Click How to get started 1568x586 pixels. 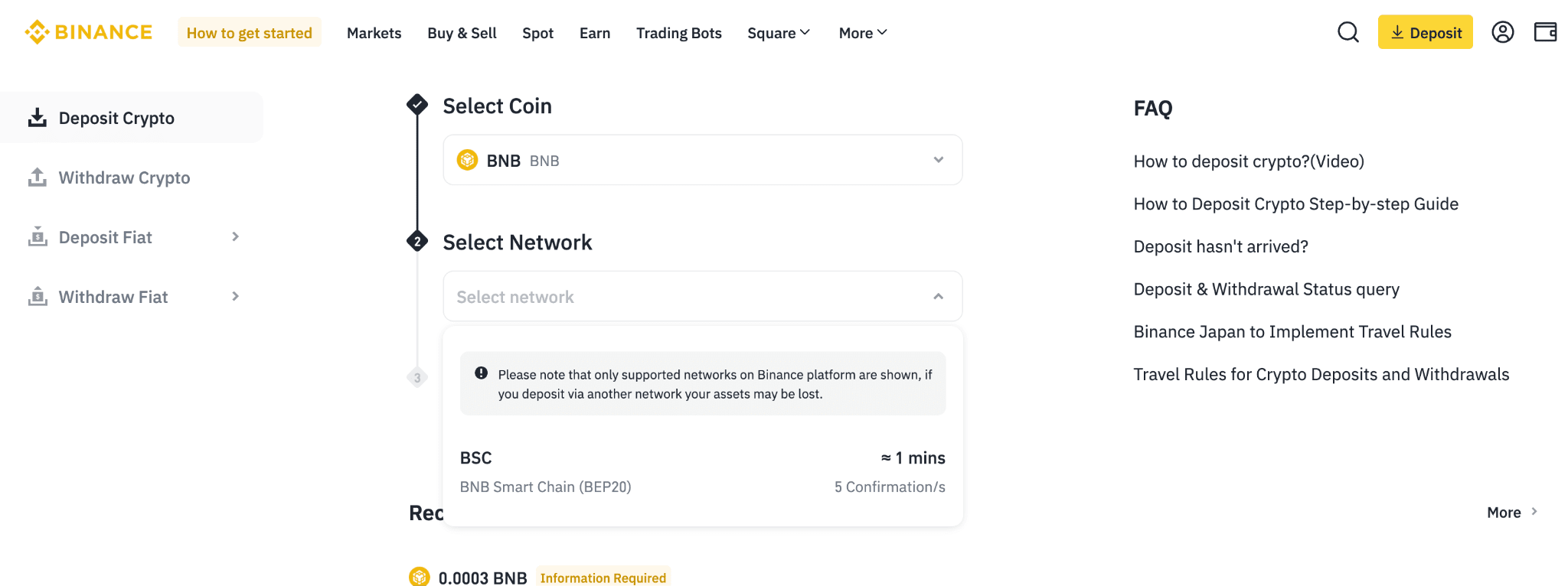[x=249, y=33]
